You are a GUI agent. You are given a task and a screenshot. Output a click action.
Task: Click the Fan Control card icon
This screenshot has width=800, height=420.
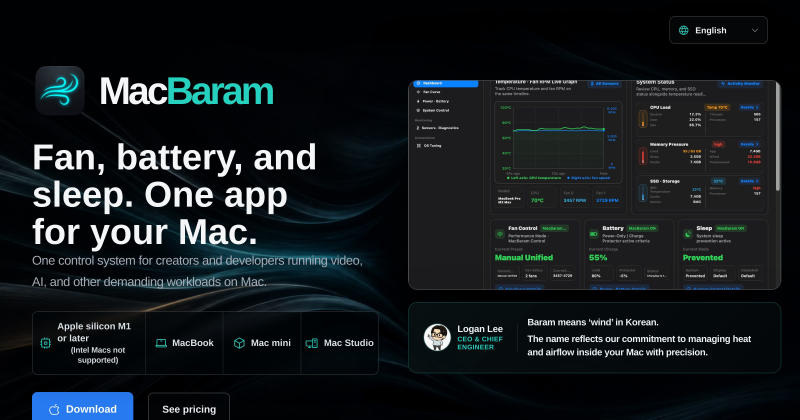[x=500, y=234]
